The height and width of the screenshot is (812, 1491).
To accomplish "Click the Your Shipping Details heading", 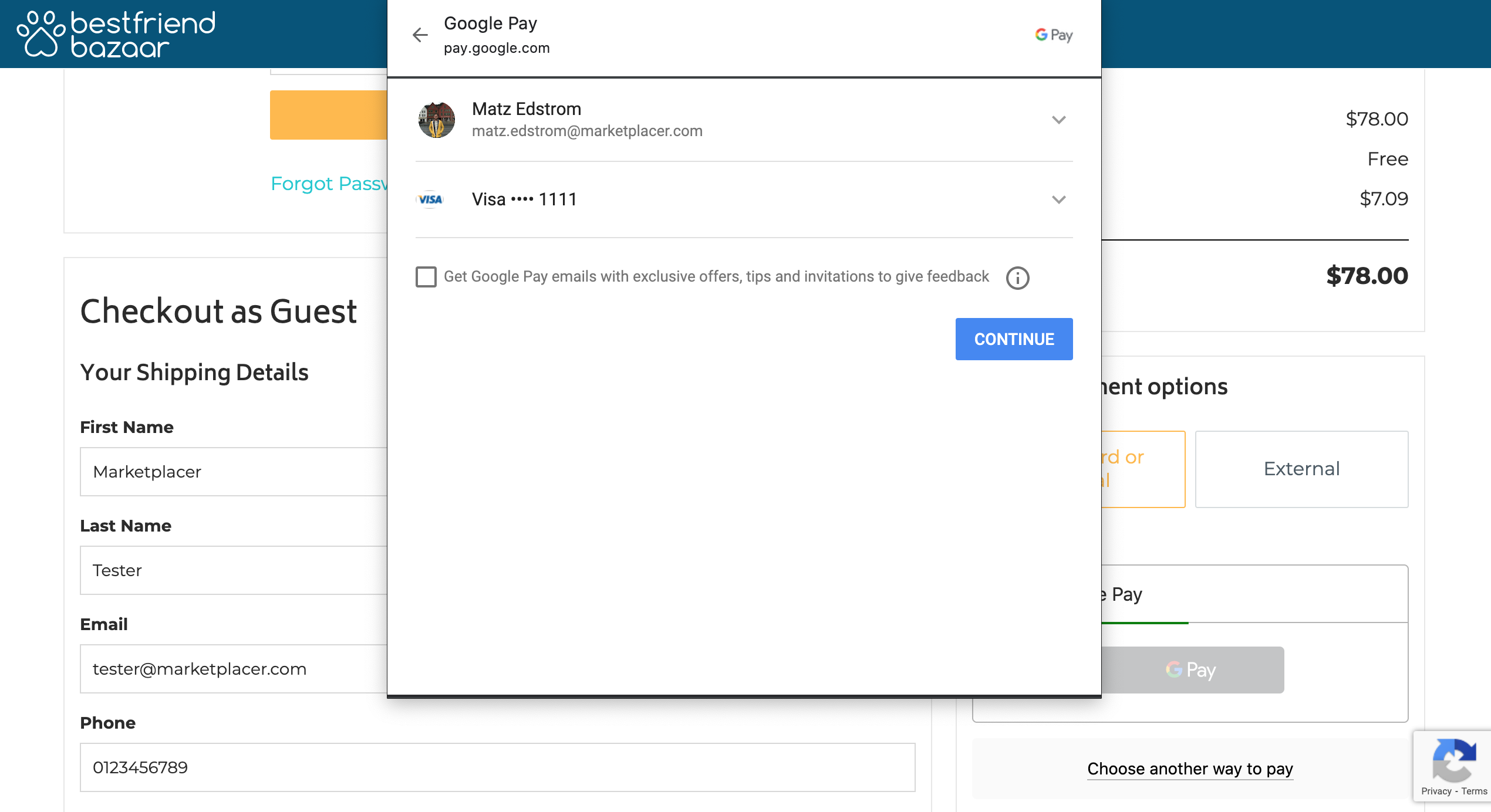I will 194,373.
